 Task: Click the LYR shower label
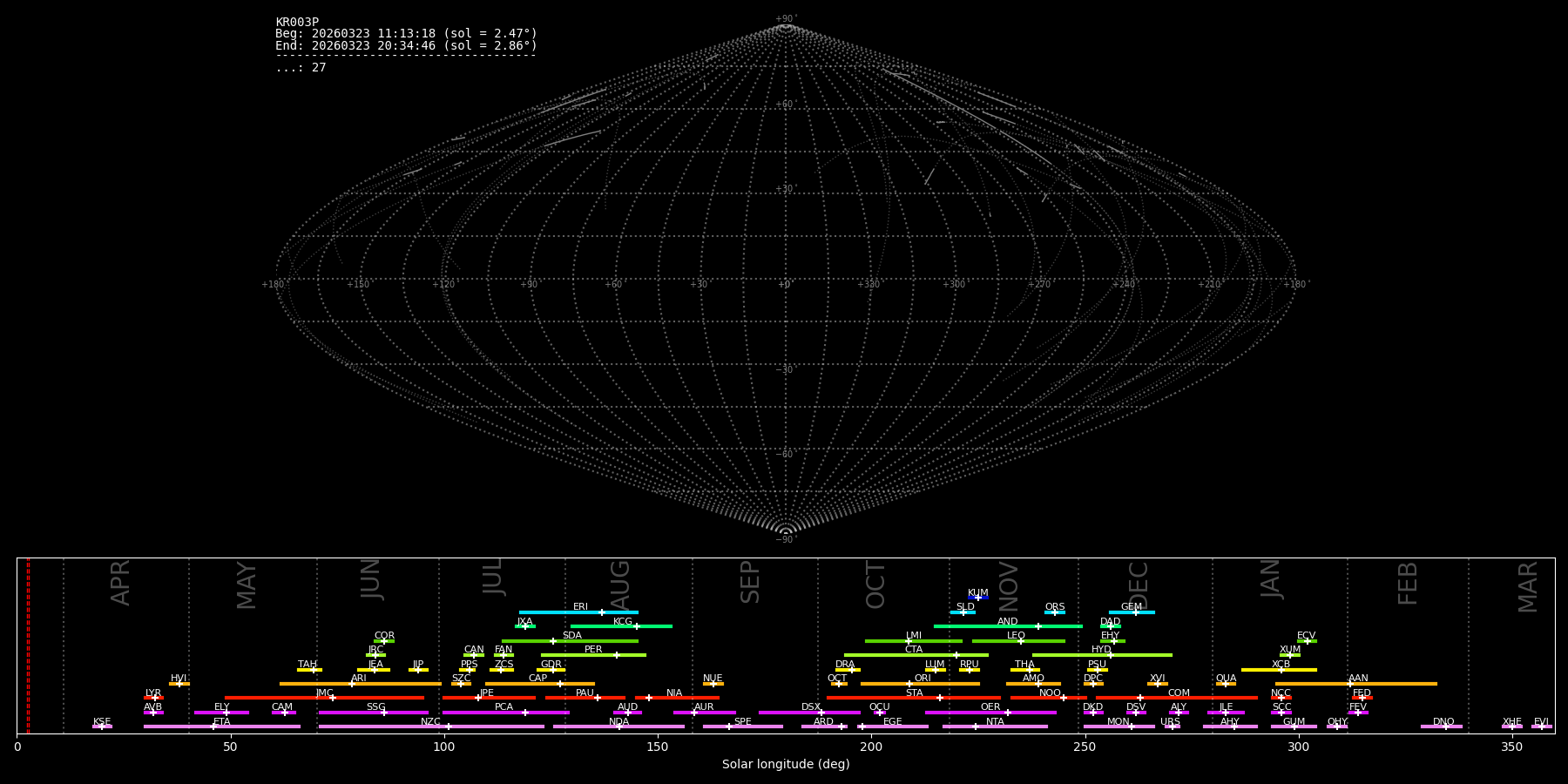pyautogui.click(x=153, y=693)
